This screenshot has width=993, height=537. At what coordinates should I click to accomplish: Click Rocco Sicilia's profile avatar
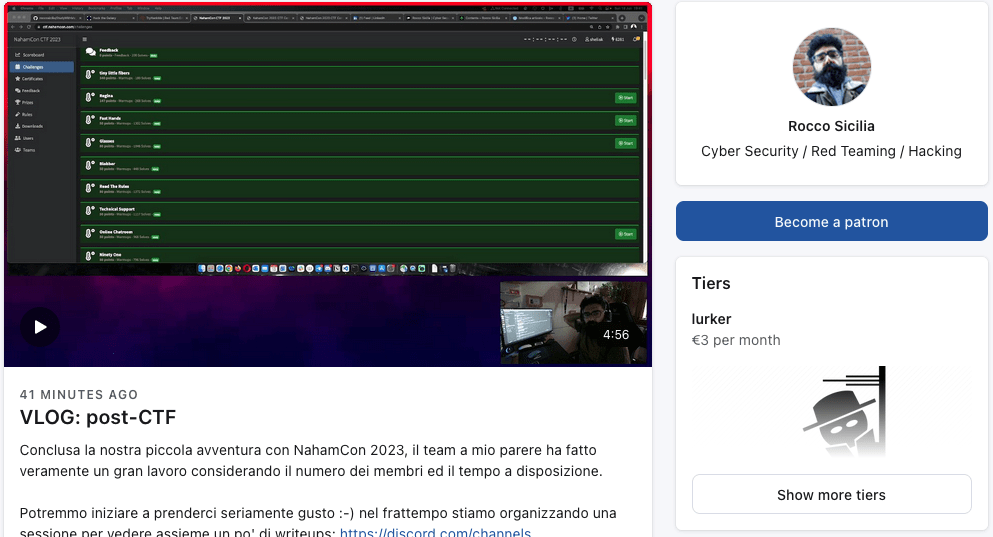tap(831, 67)
